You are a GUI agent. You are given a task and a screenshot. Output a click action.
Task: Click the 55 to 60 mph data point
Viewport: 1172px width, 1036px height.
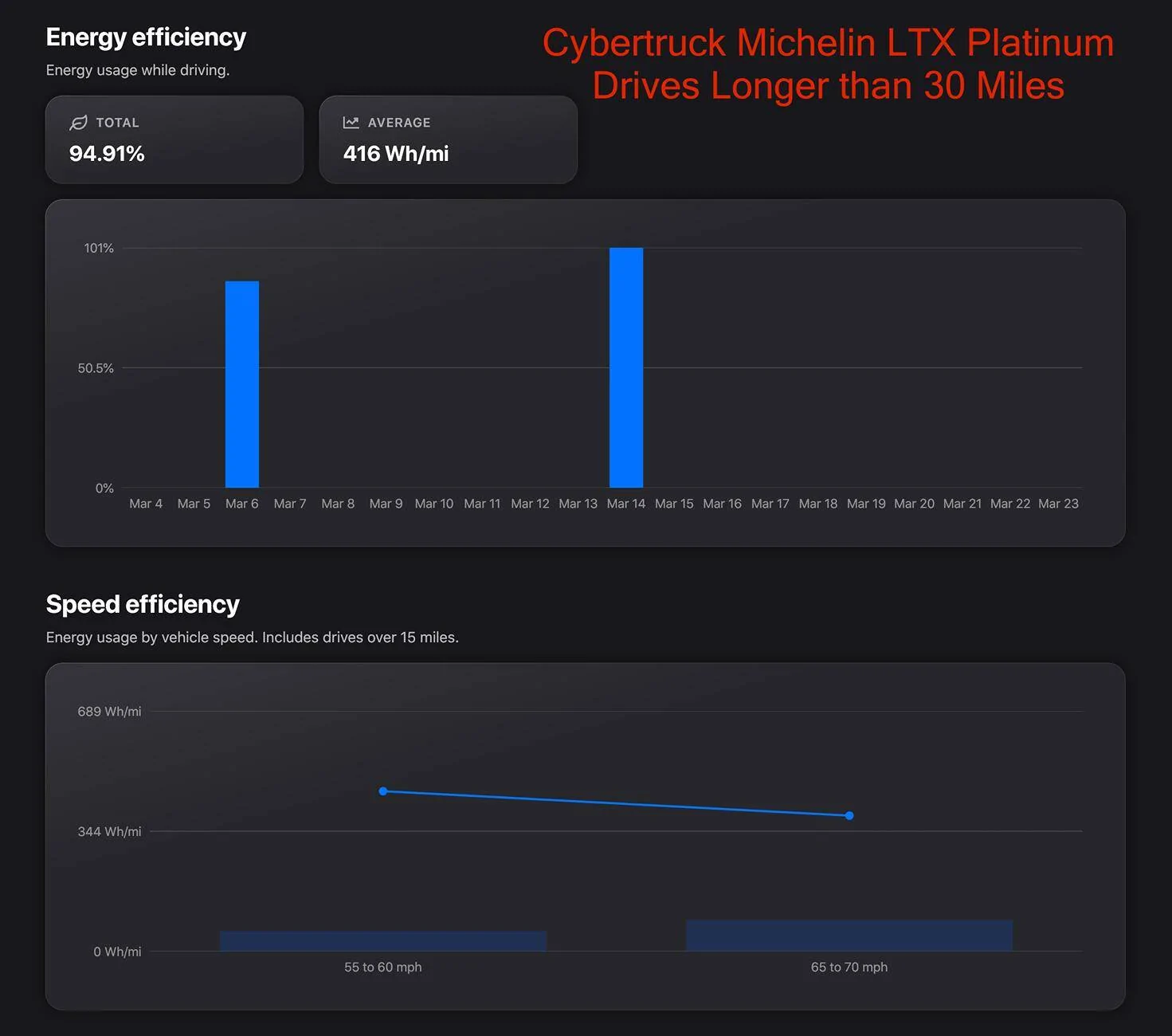coord(383,791)
